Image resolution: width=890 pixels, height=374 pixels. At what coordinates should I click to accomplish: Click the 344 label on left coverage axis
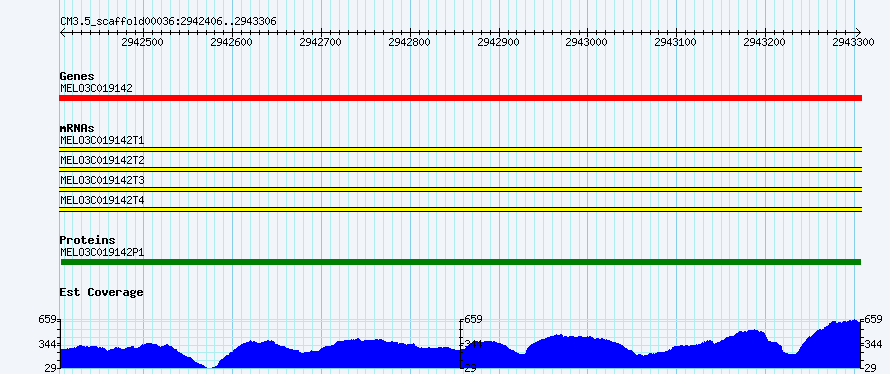(x=47, y=344)
